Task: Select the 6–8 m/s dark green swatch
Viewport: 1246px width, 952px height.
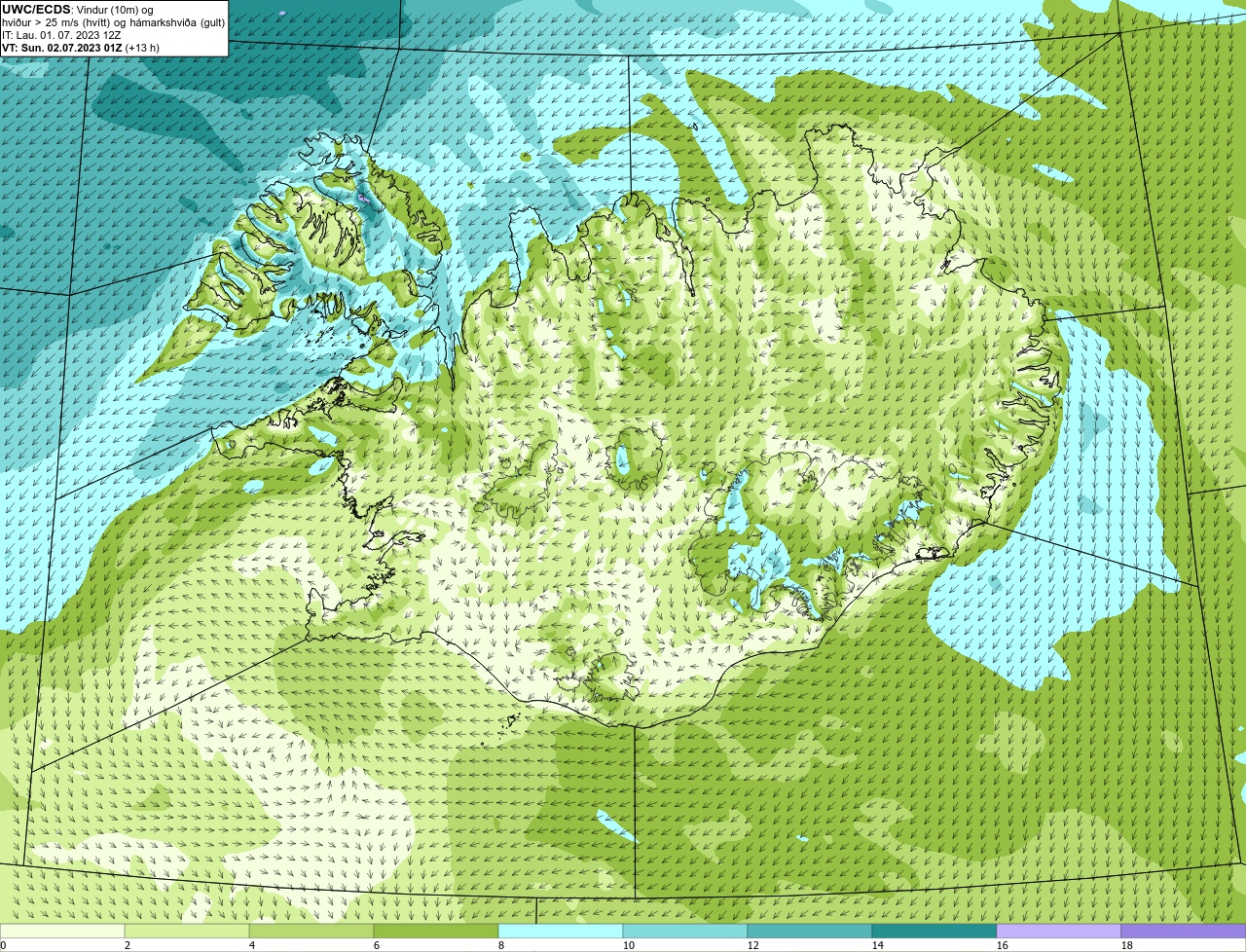Action: coord(436,931)
